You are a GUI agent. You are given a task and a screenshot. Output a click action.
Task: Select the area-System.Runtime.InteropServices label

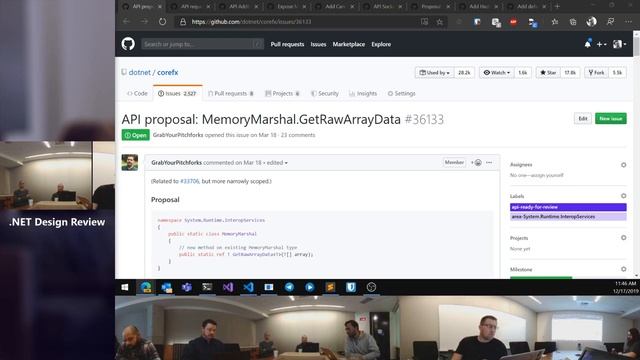(568, 217)
